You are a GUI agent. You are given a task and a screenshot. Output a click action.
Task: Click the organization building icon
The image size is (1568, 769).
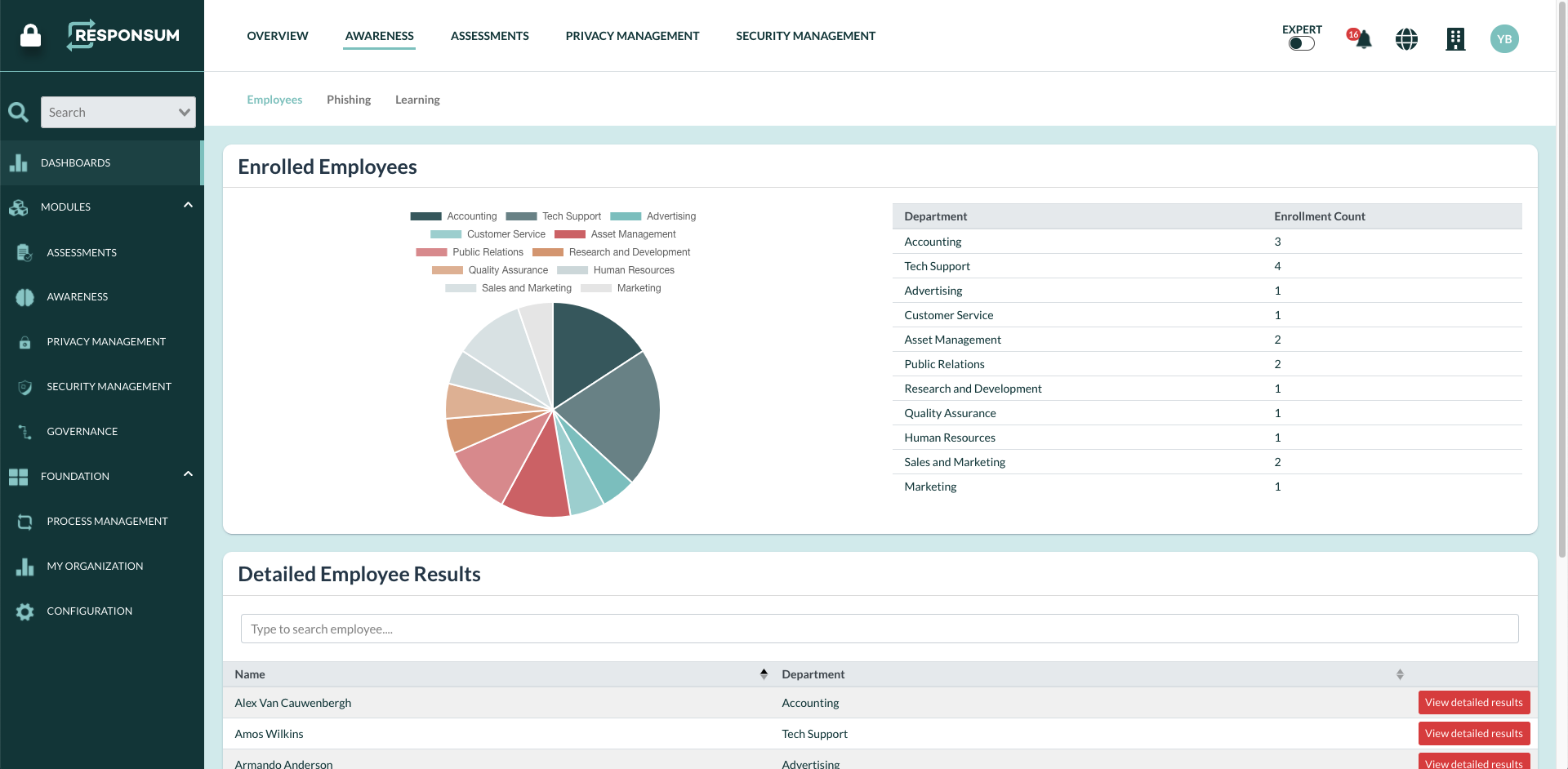click(1455, 38)
